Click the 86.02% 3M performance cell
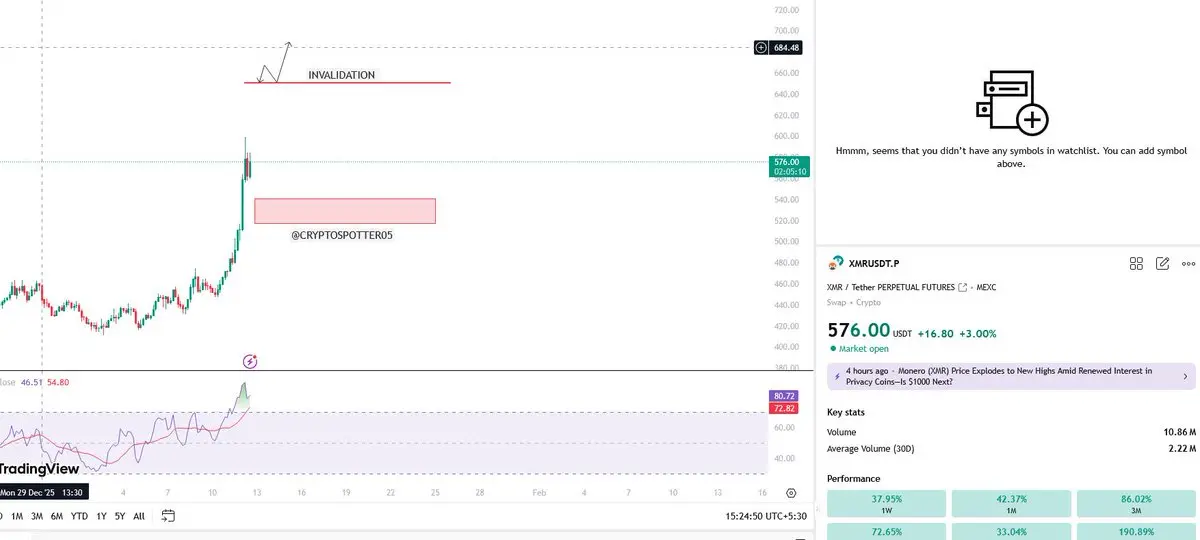1200x540 pixels. point(1136,503)
